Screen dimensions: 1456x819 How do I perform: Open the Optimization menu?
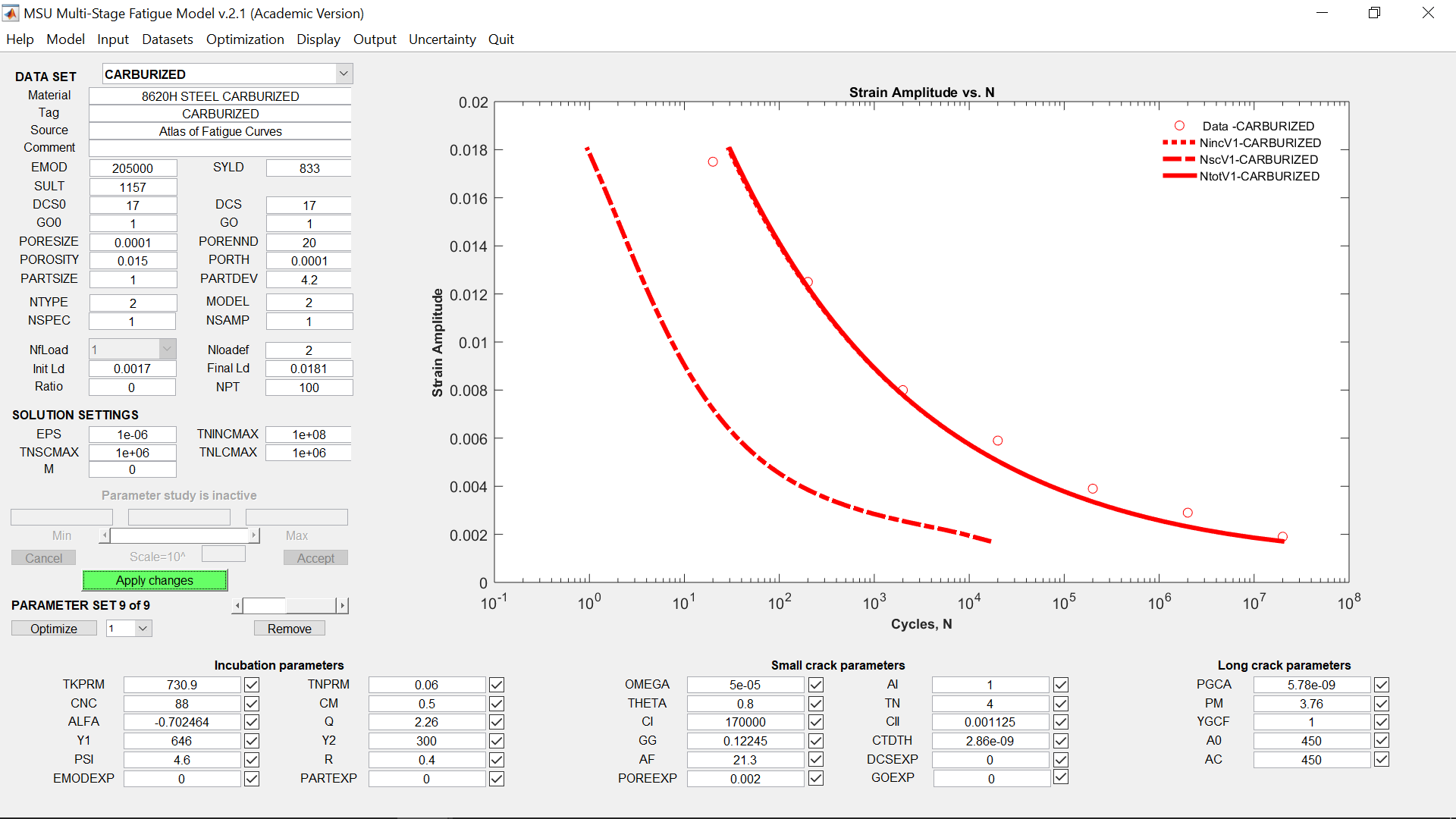pos(245,39)
